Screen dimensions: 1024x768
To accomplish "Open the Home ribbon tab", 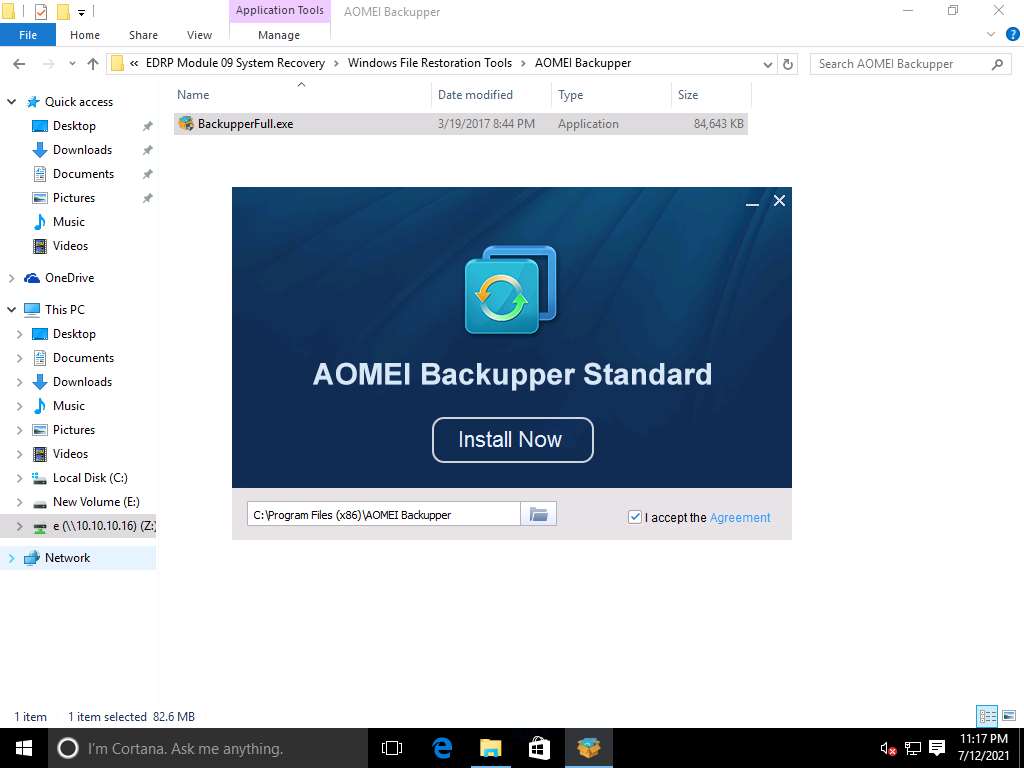I will point(85,35).
